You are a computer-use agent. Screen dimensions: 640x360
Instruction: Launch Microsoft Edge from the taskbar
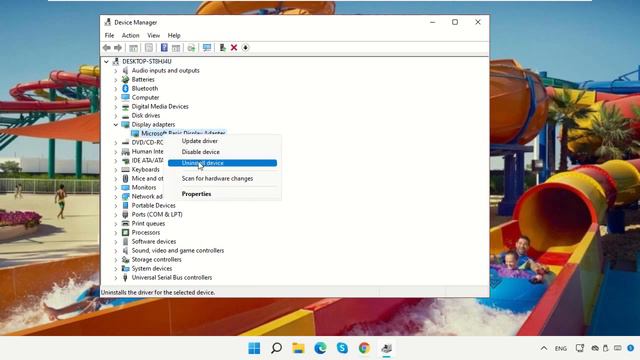(x=320, y=348)
